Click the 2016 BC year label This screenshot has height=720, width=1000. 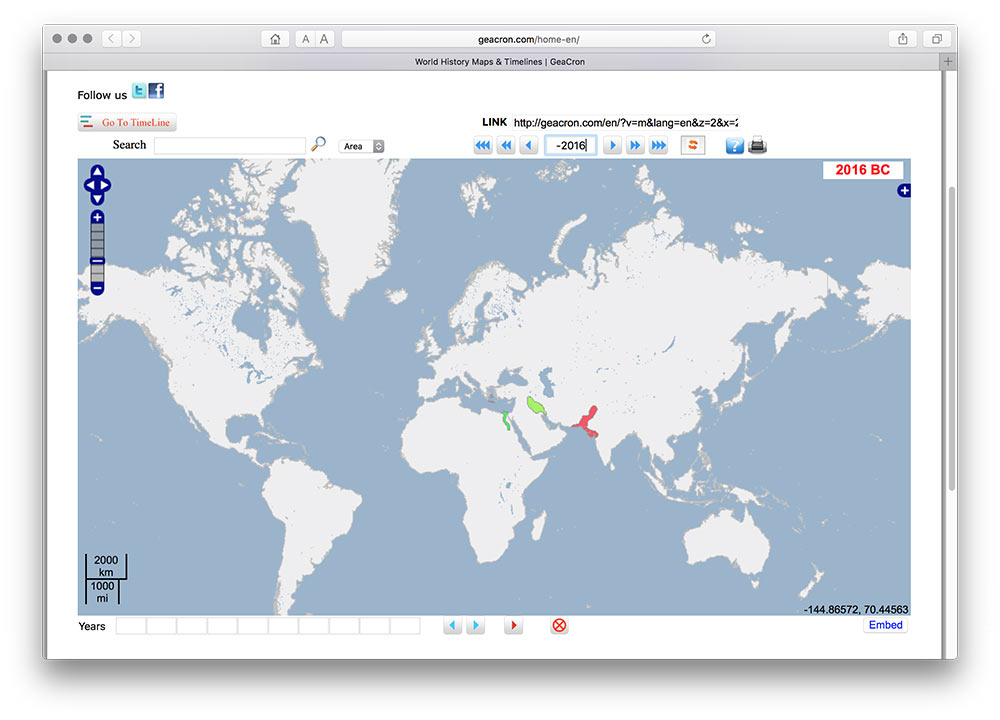863,170
